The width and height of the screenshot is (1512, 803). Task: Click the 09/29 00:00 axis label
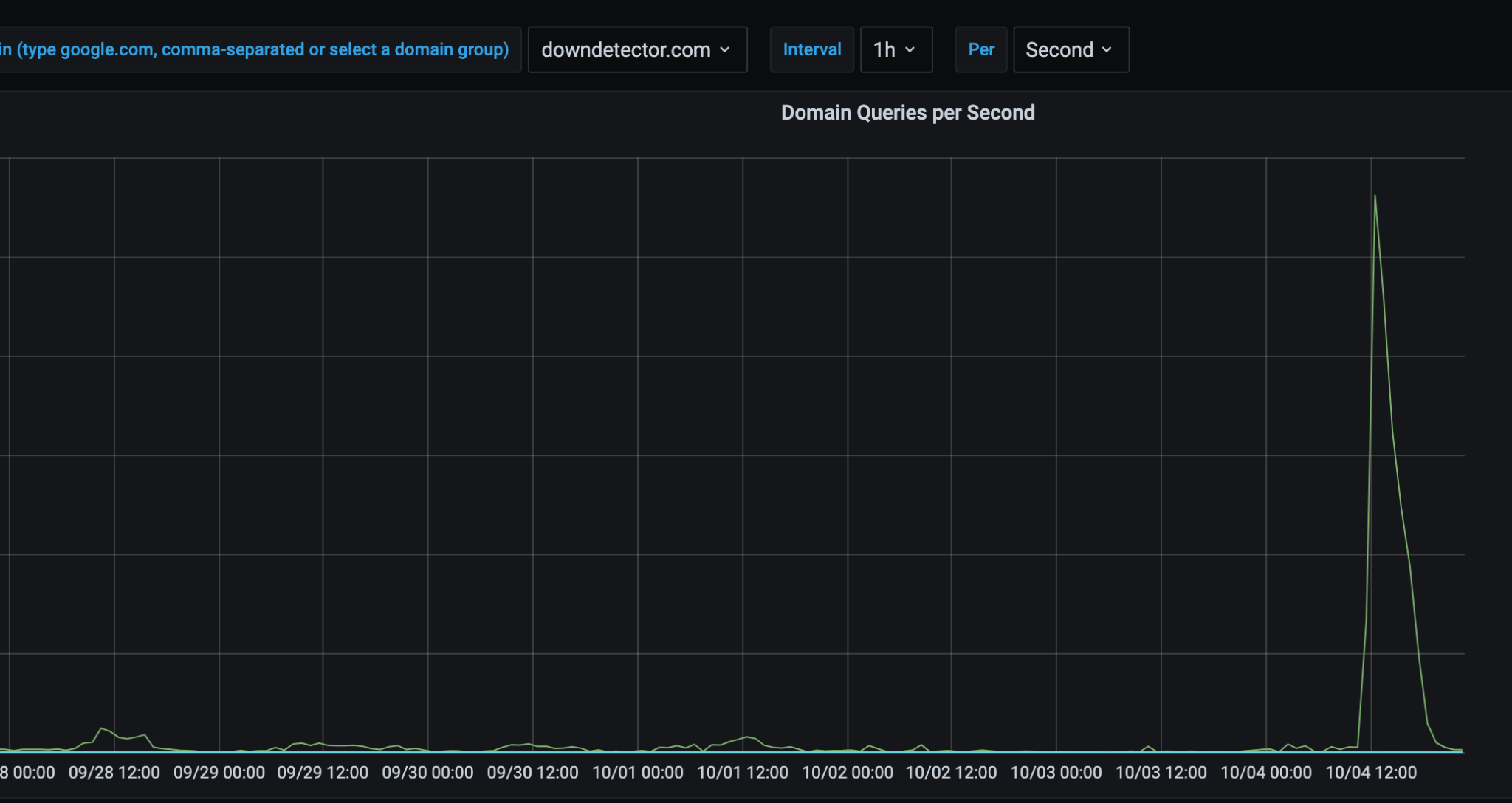[x=219, y=773]
